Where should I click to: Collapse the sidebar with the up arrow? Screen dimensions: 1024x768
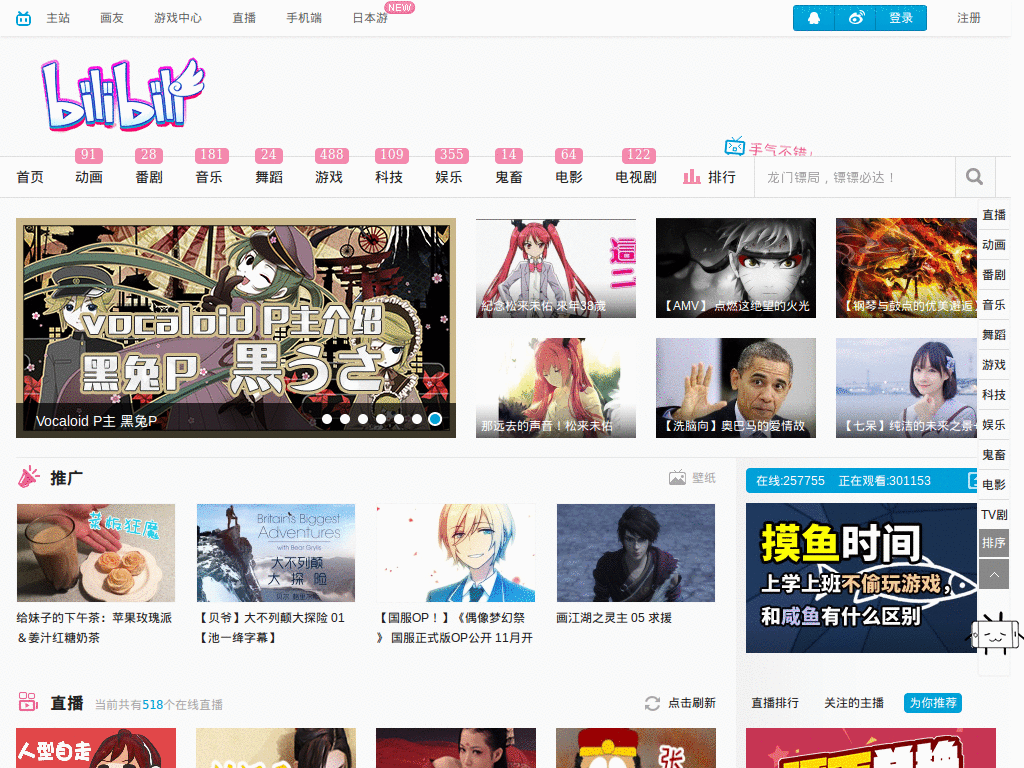[993, 574]
